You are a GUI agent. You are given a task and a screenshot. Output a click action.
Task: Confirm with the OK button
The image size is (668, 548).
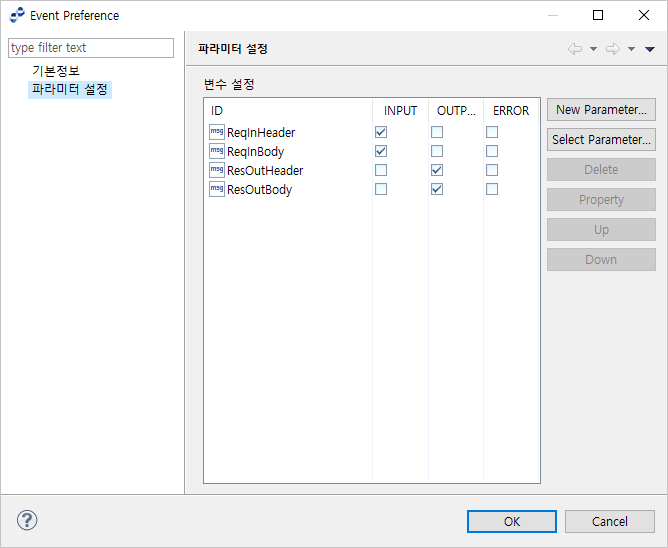coord(512,522)
